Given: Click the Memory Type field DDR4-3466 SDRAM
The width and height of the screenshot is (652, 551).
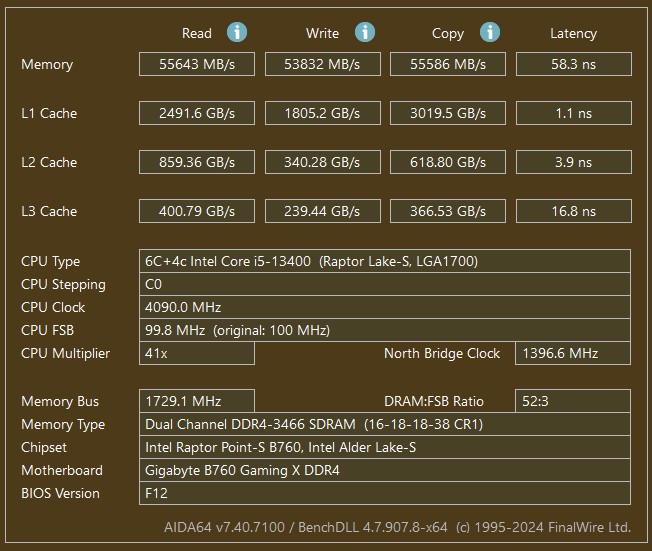Looking at the screenshot, I should point(385,424).
